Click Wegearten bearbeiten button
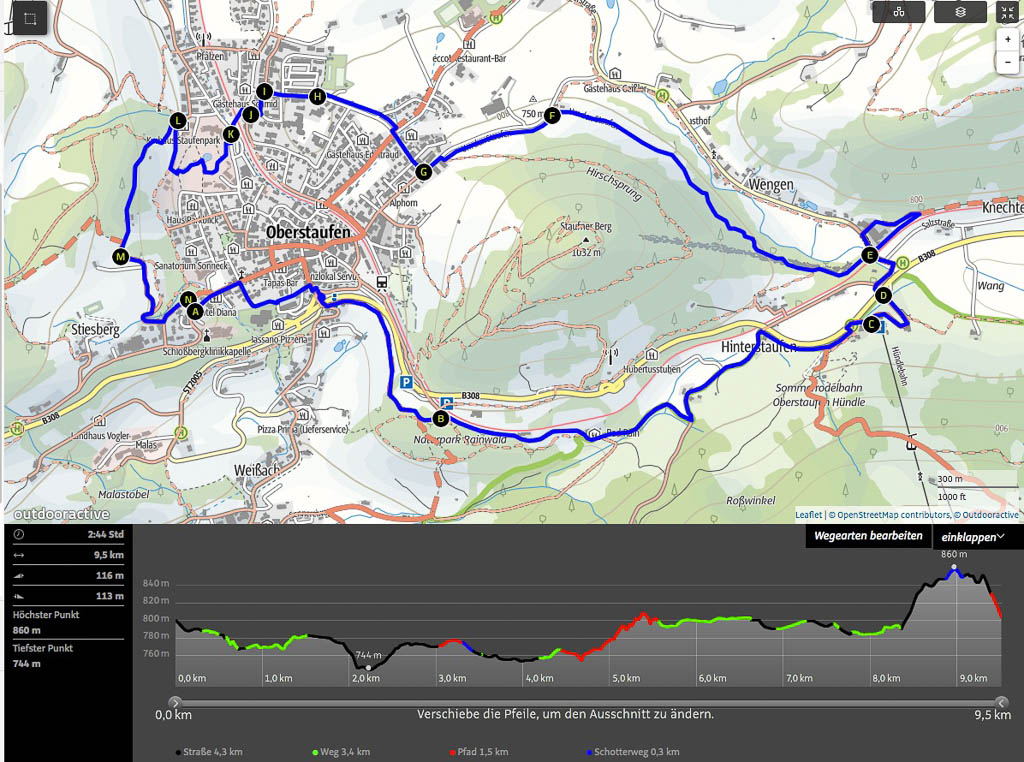 point(867,537)
